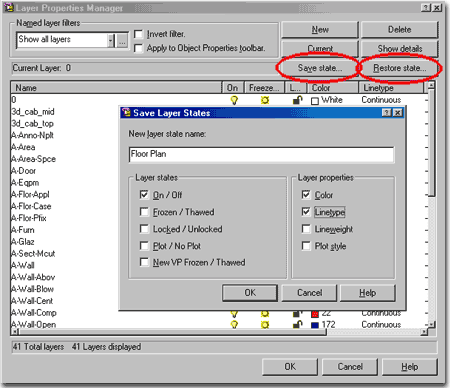This screenshot has height=388, width=450.
Task: Close the Save Layer States dialog
Action: pos(397,113)
